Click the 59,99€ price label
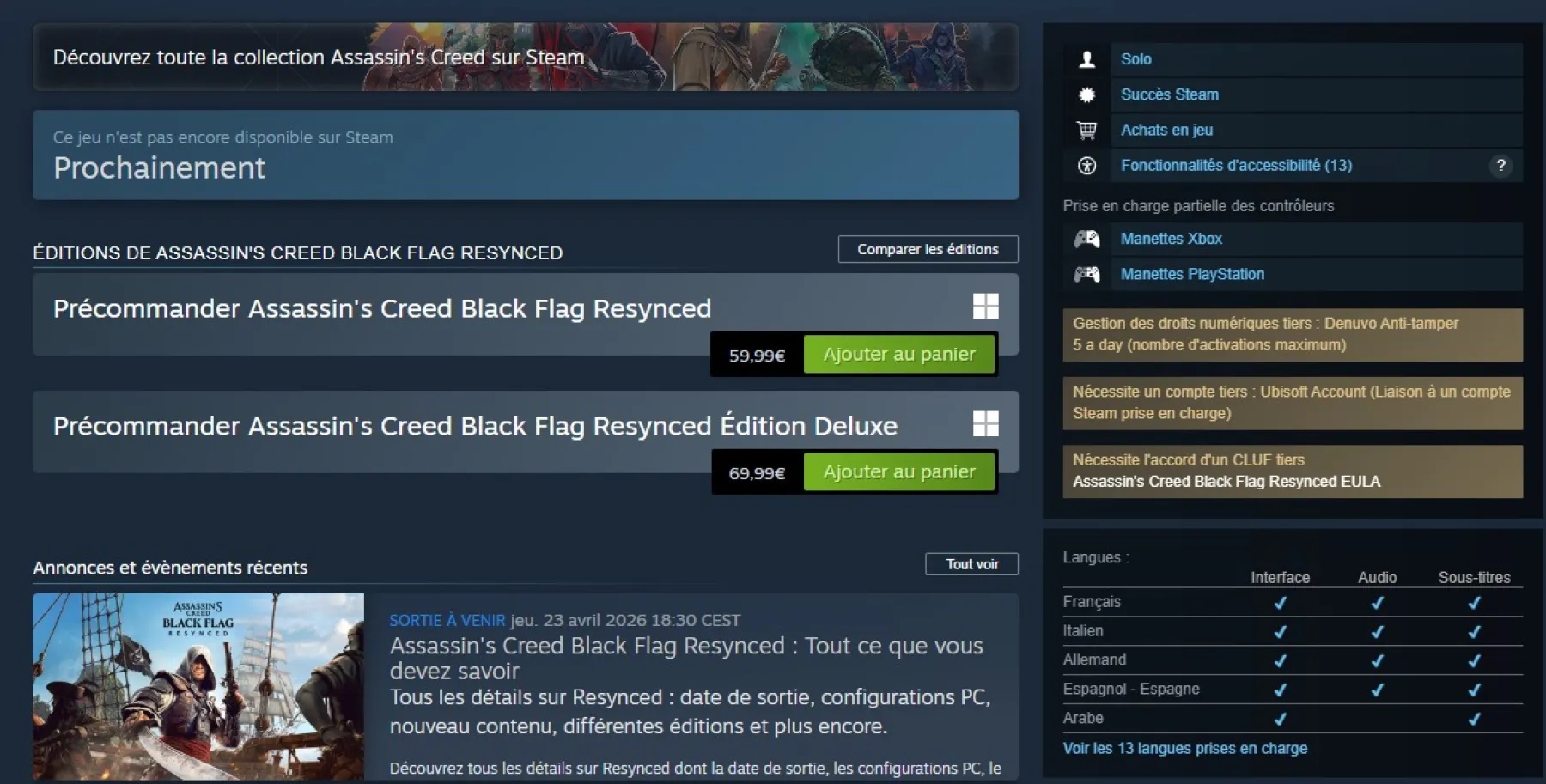1546x784 pixels. click(757, 356)
